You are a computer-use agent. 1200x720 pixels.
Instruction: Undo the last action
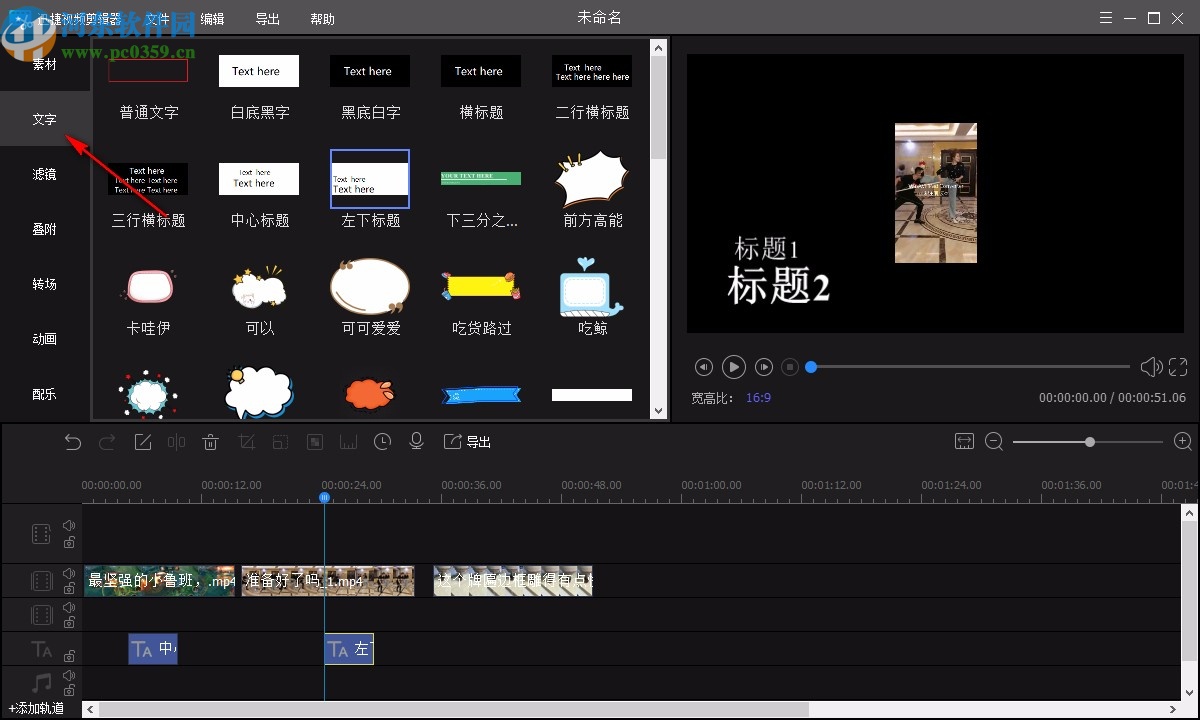tap(72, 441)
